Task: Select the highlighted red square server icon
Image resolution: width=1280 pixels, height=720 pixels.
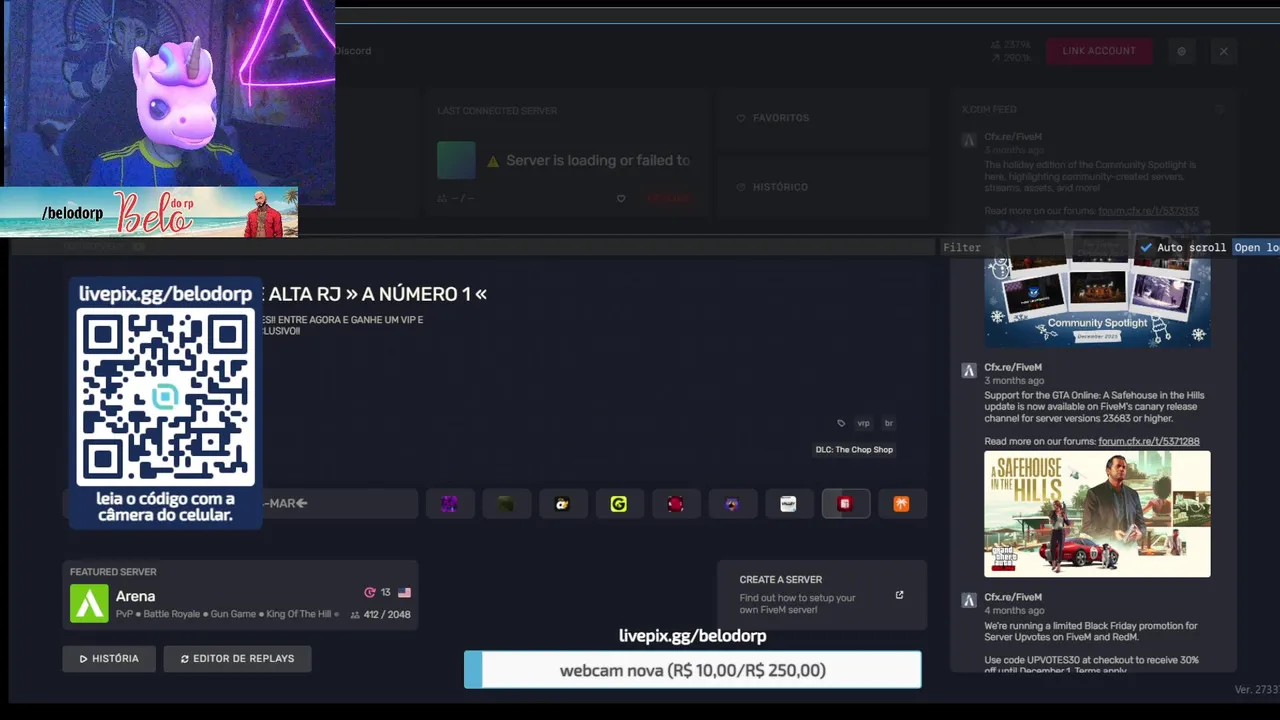Action: [845, 504]
